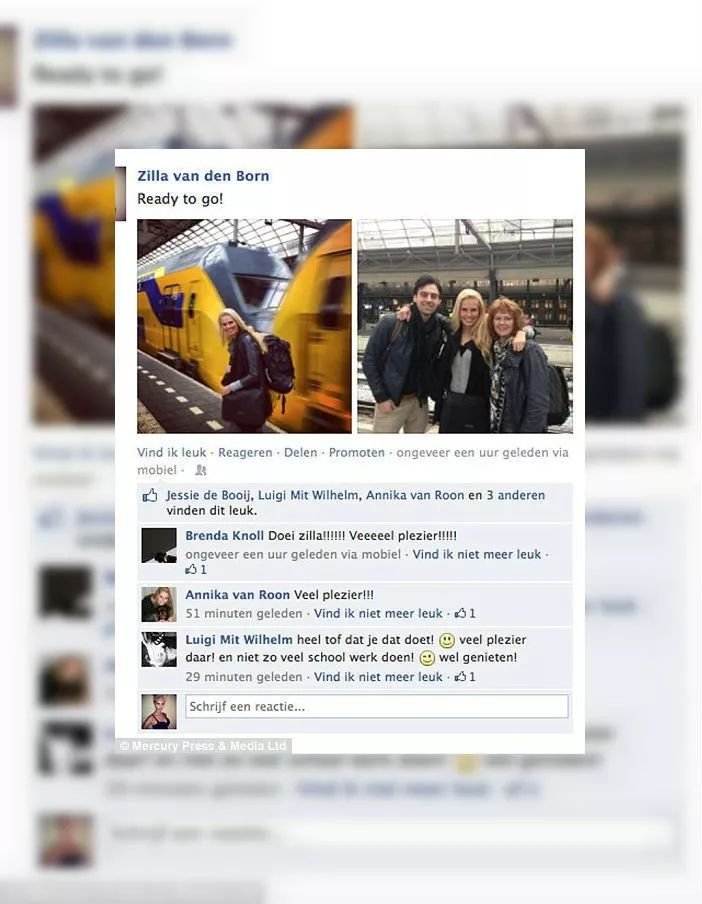Click the Reageren link
Viewport: 702px width, 904px height.
(x=245, y=453)
